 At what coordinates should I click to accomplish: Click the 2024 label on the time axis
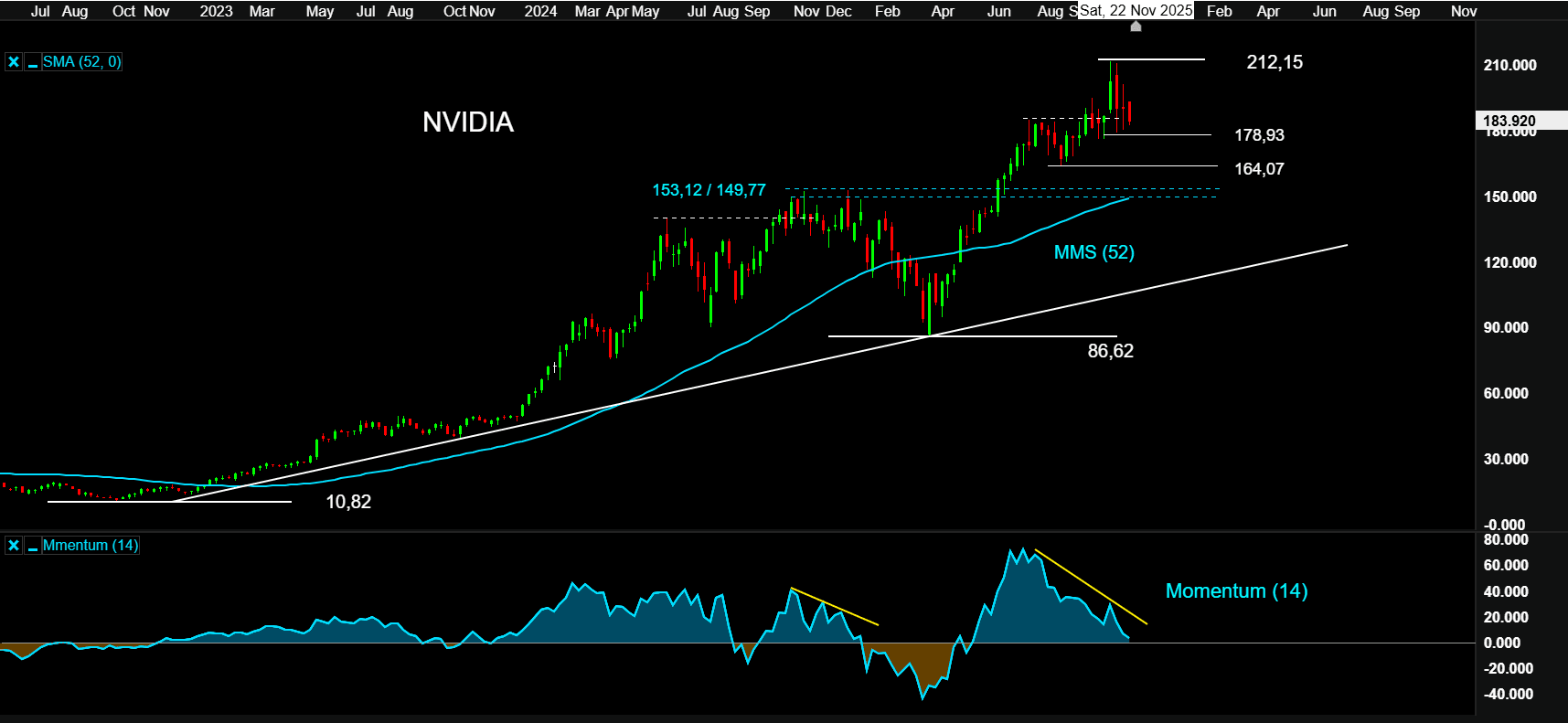pyautogui.click(x=540, y=11)
